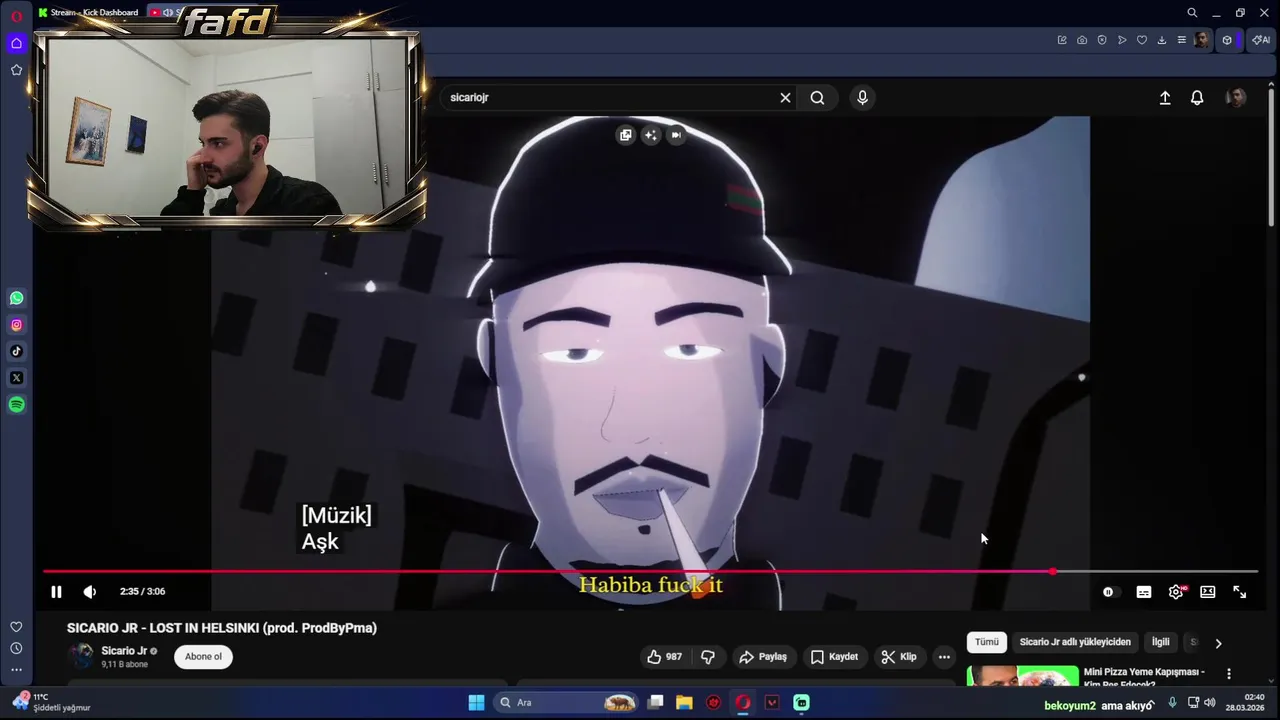Open X (Twitter) in the Opera sidebar
This screenshot has height=720, width=1280.
point(16,378)
